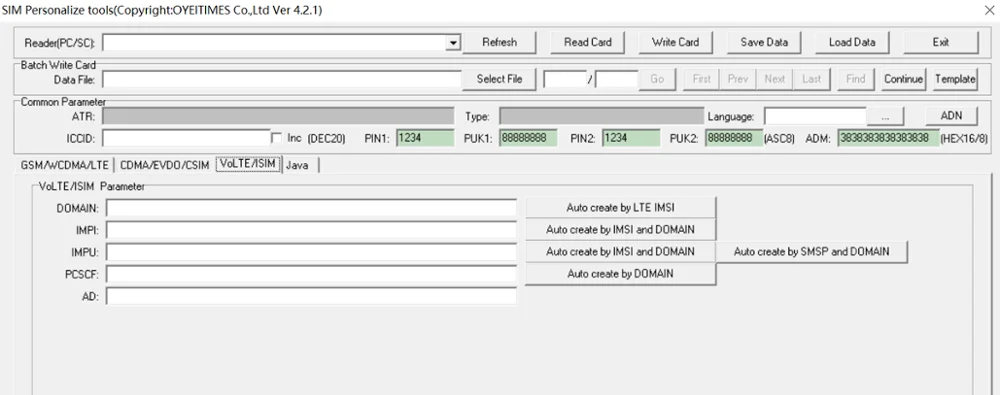Click the Load Data button
Image resolution: width=1000 pixels, height=395 pixels.
tap(852, 42)
